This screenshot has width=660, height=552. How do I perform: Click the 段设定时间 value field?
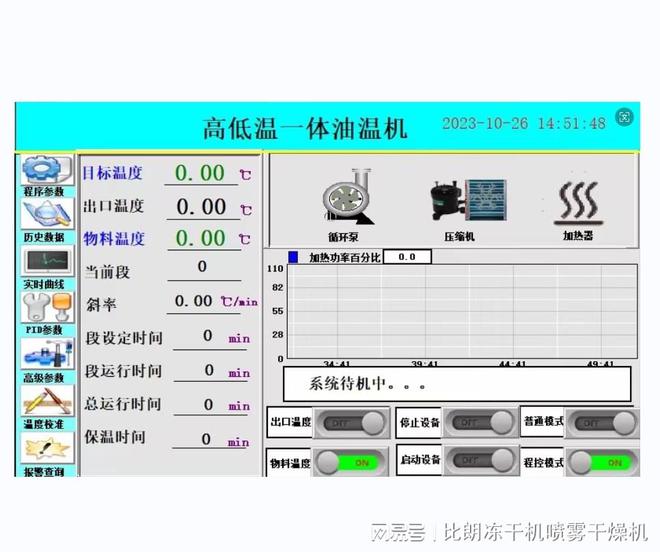pyautogui.click(x=210, y=337)
